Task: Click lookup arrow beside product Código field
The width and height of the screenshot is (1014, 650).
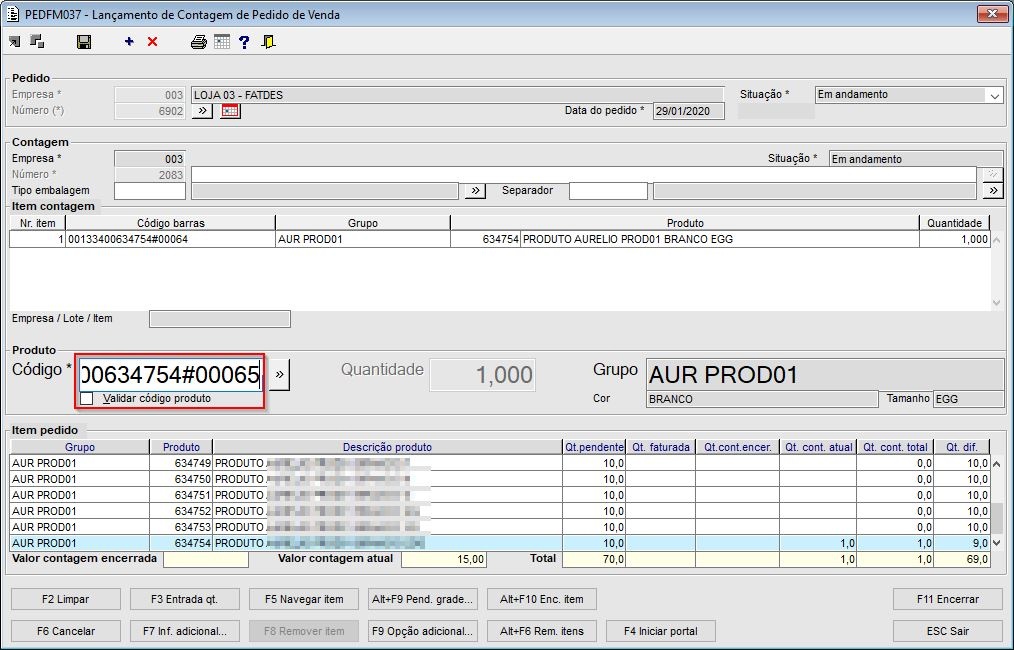Action: pos(279,375)
